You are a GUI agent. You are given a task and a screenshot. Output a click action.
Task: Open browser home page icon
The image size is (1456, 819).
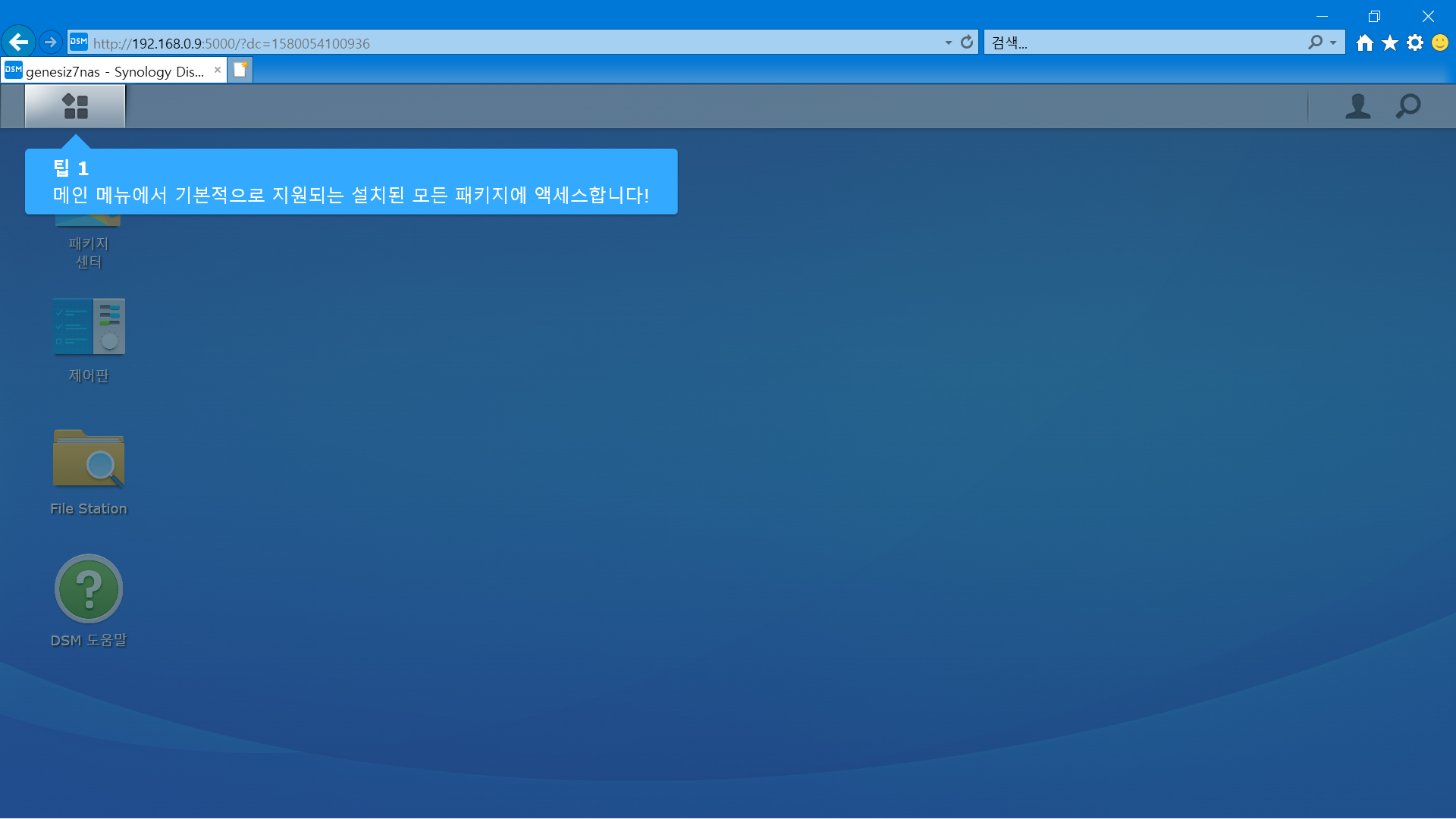pyautogui.click(x=1365, y=42)
